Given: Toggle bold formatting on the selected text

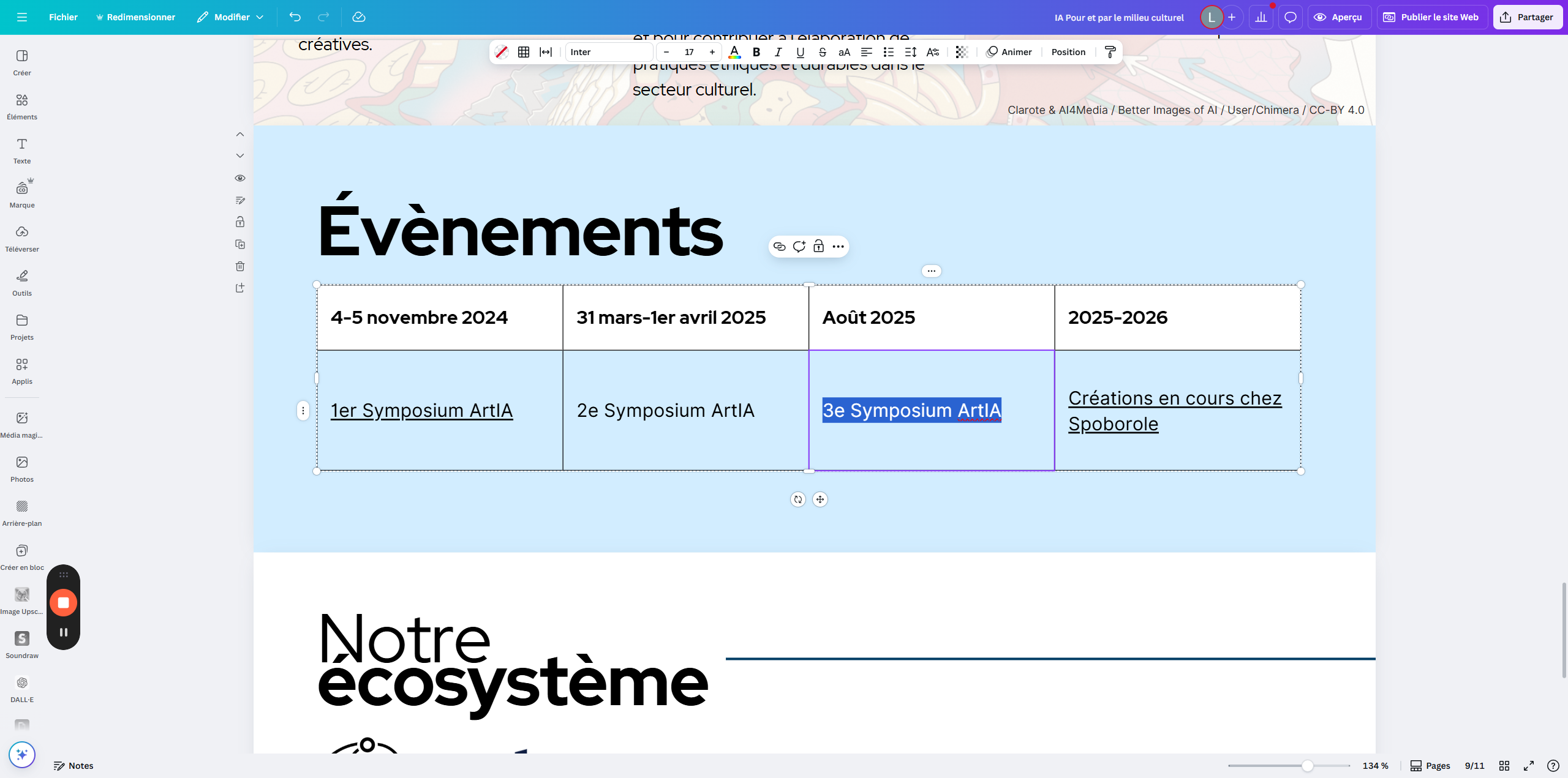Looking at the screenshot, I should (x=756, y=52).
